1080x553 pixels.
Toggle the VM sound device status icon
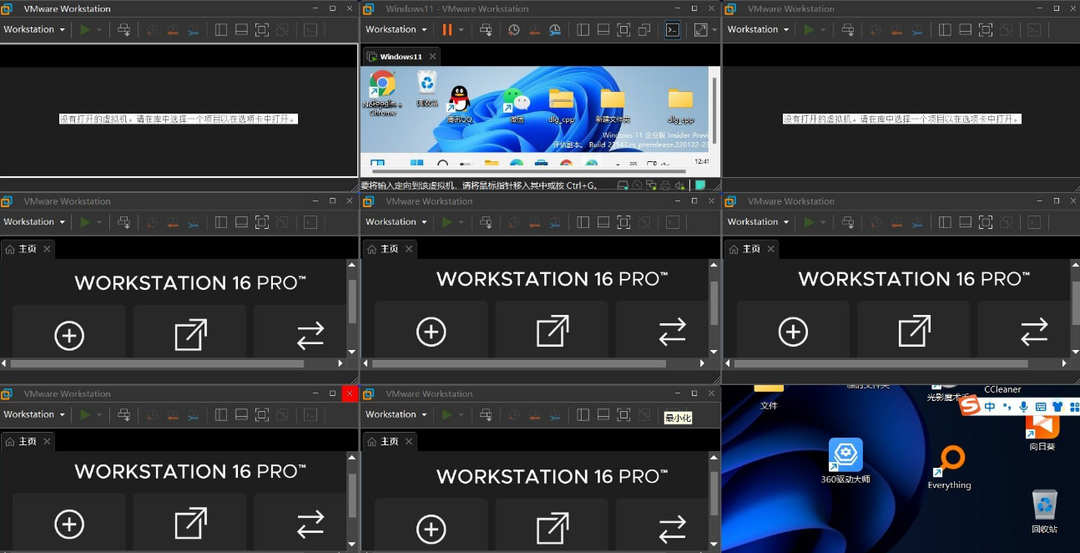(680, 185)
